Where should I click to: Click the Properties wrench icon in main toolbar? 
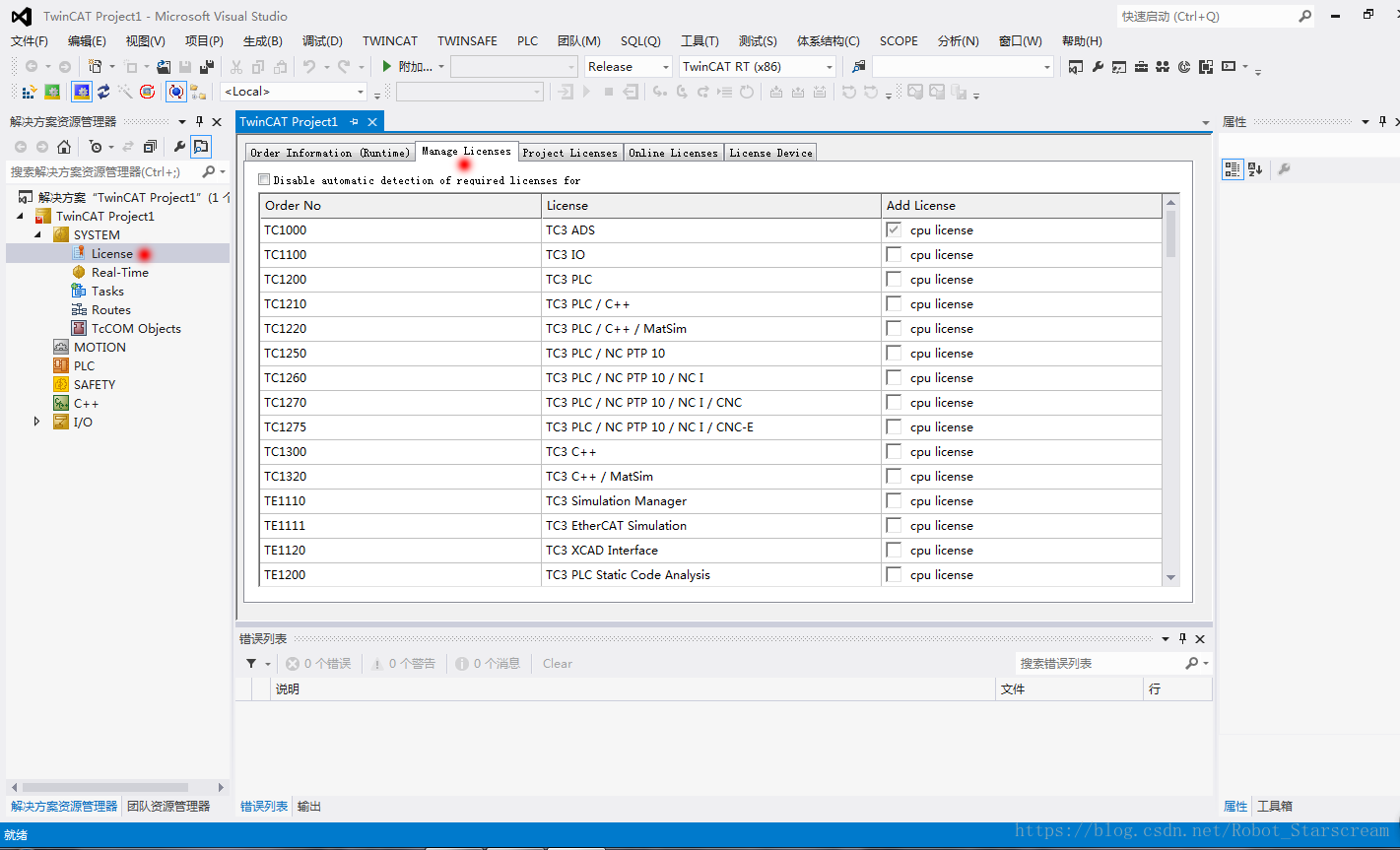coord(1098,66)
